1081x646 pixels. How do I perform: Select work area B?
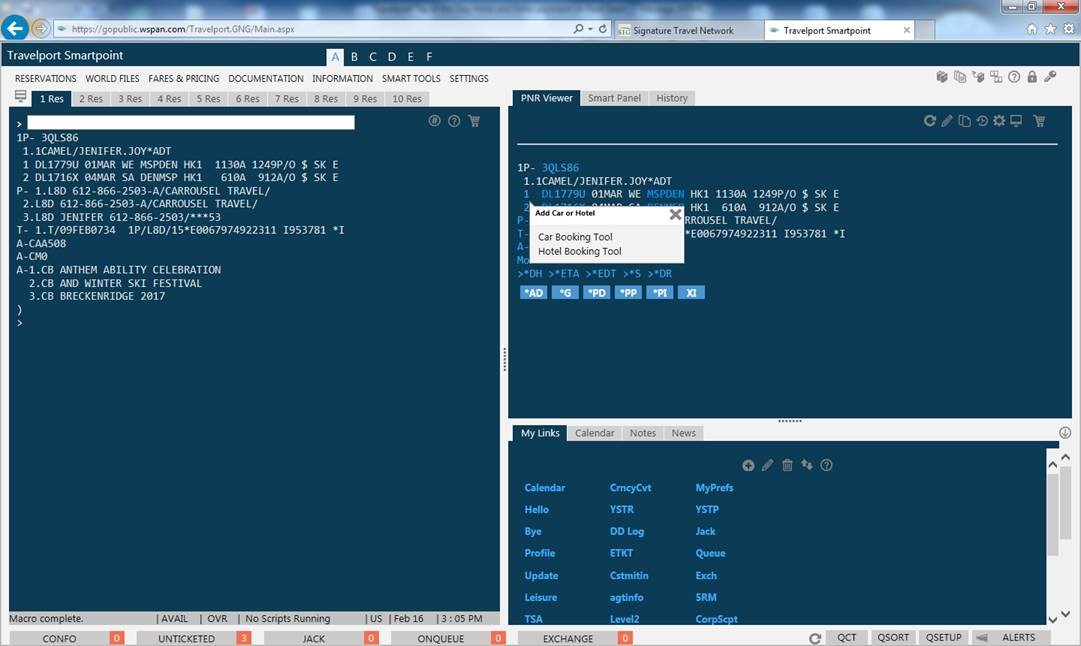coord(354,57)
